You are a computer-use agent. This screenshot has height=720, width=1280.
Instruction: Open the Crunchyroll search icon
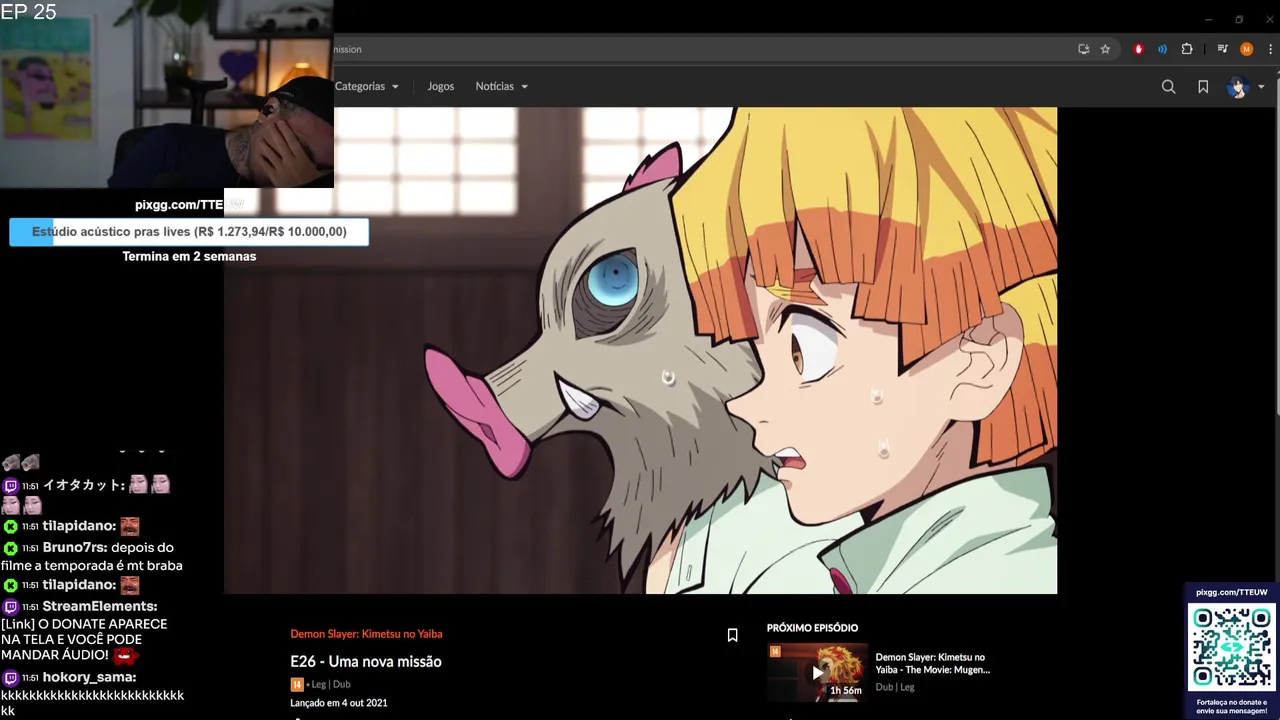click(1168, 87)
